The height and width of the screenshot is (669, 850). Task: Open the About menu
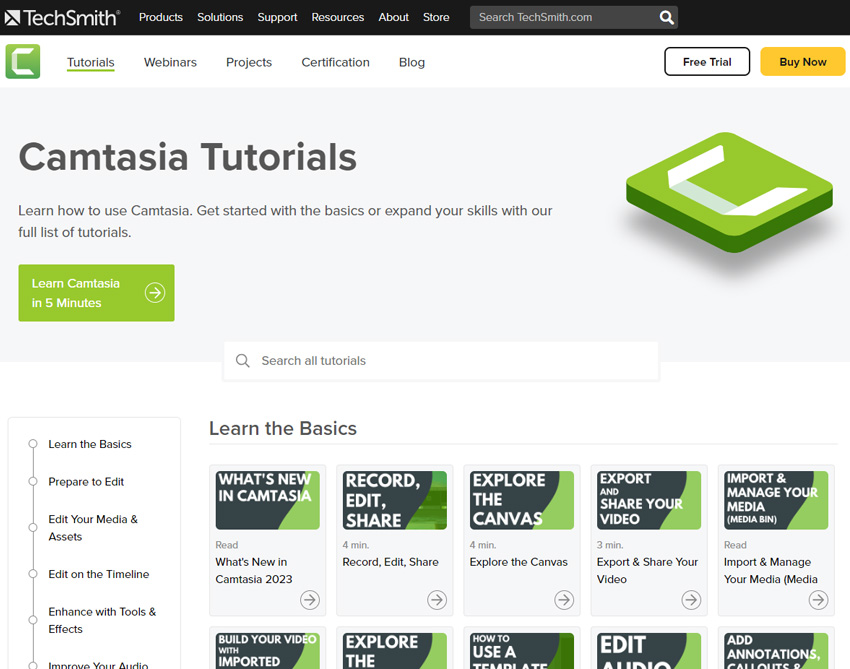tap(394, 17)
